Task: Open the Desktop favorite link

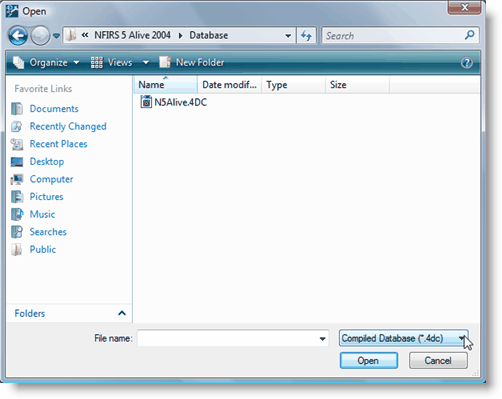Action: pos(47,161)
